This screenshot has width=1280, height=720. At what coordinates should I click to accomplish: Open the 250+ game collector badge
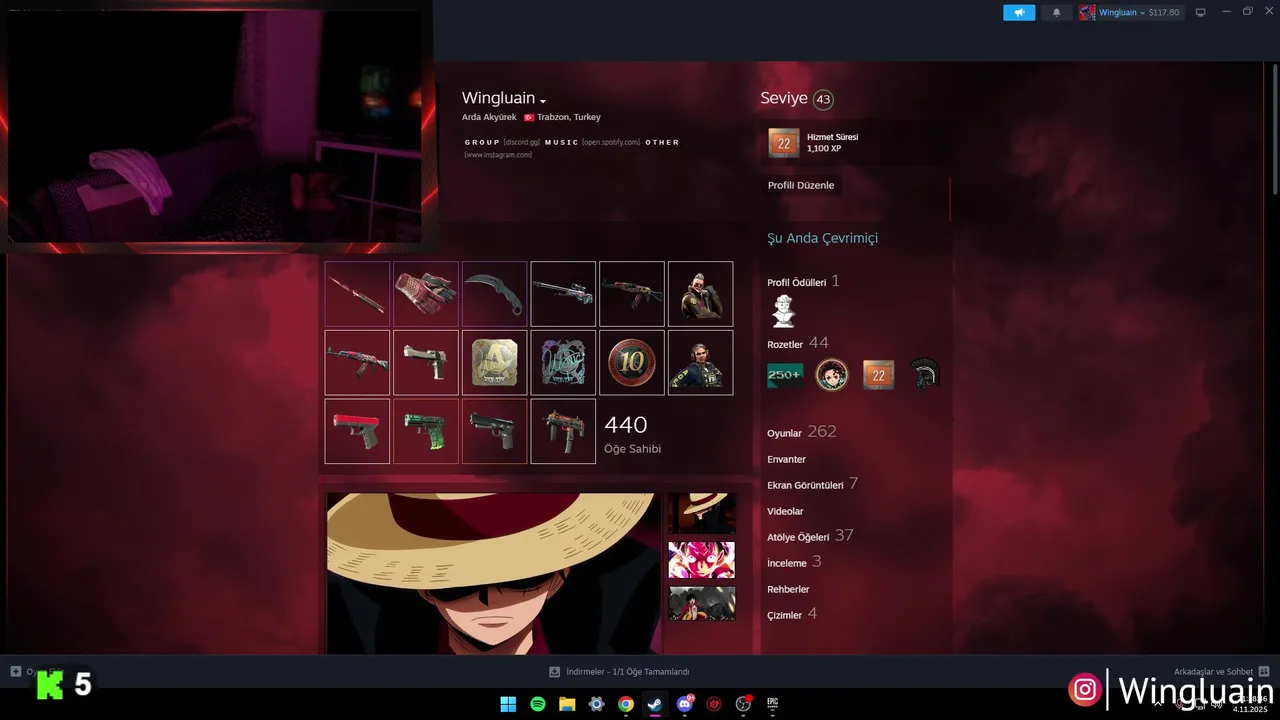[785, 375]
